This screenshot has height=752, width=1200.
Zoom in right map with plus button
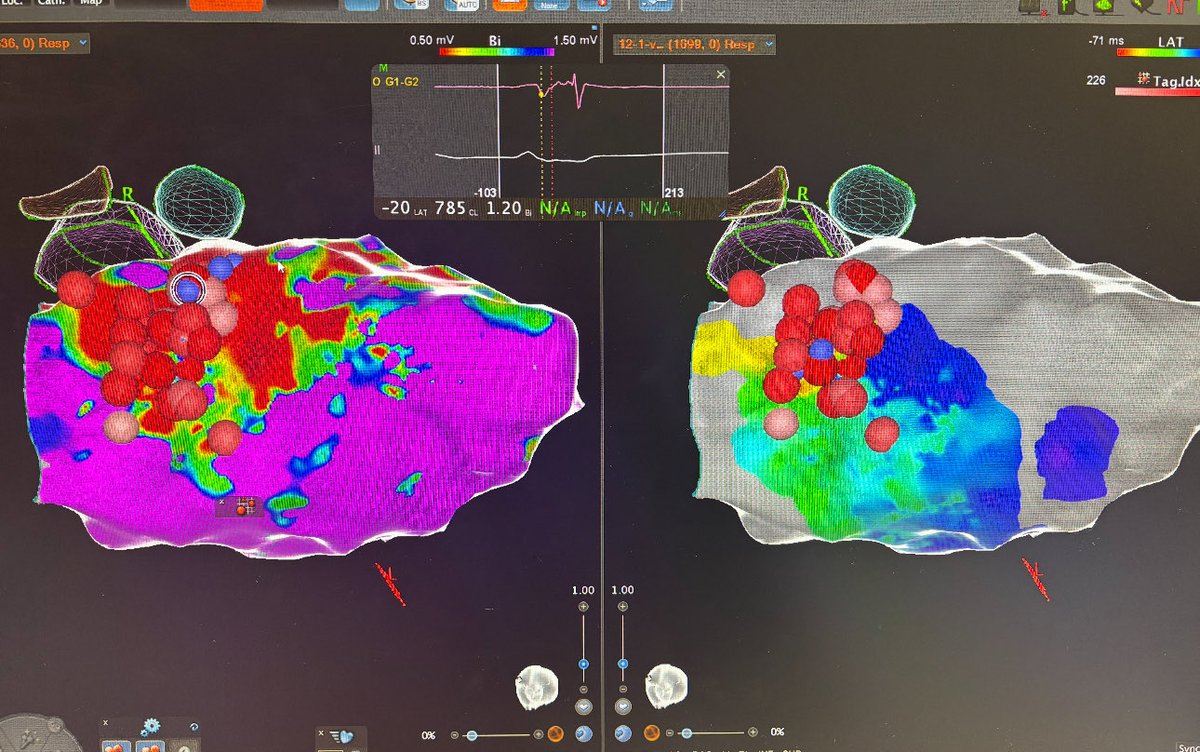[x=623, y=607]
